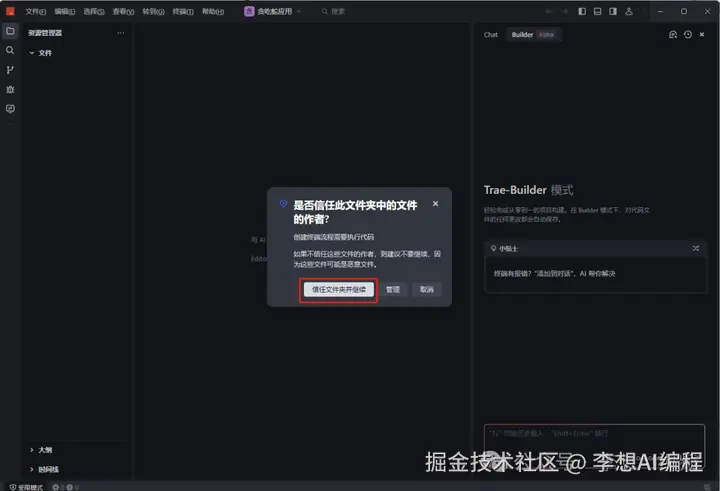
Task: Click the purple project avatar icon
Action: 249,11
